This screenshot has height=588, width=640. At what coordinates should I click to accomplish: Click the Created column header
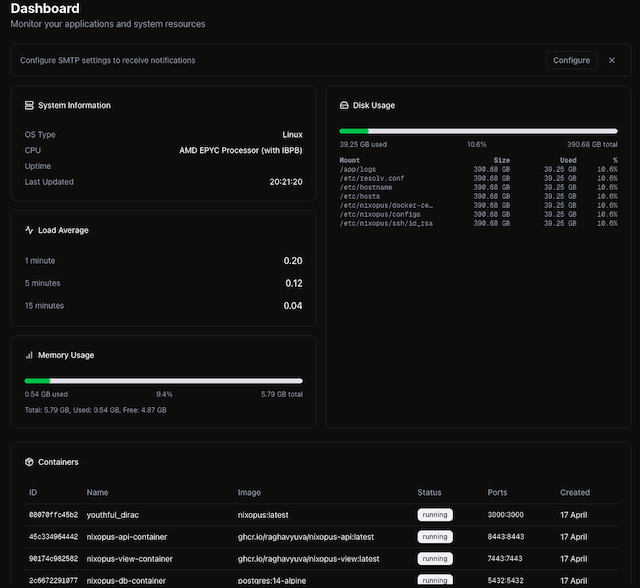pyautogui.click(x=575, y=493)
